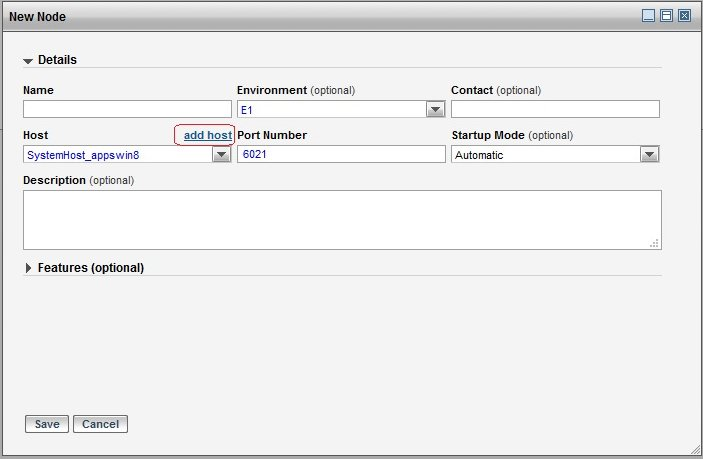Click the Port Number field showing 6021
The image size is (703, 459).
[341, 154]
